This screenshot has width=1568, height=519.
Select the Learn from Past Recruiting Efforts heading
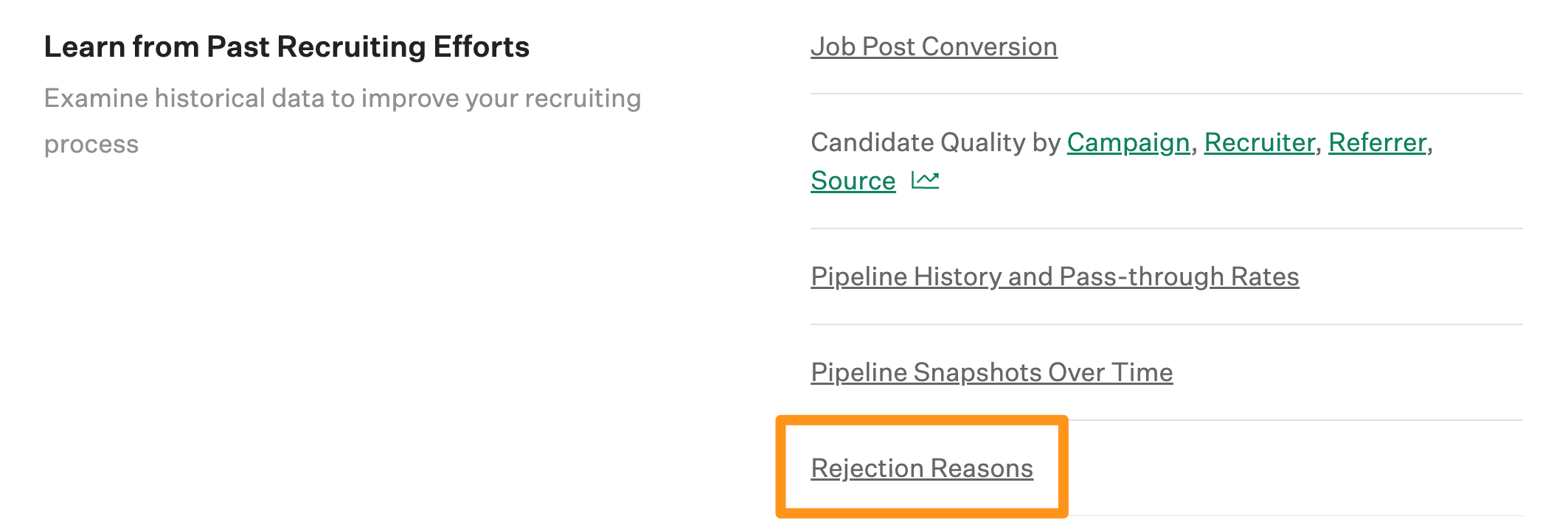coord(287,46)
